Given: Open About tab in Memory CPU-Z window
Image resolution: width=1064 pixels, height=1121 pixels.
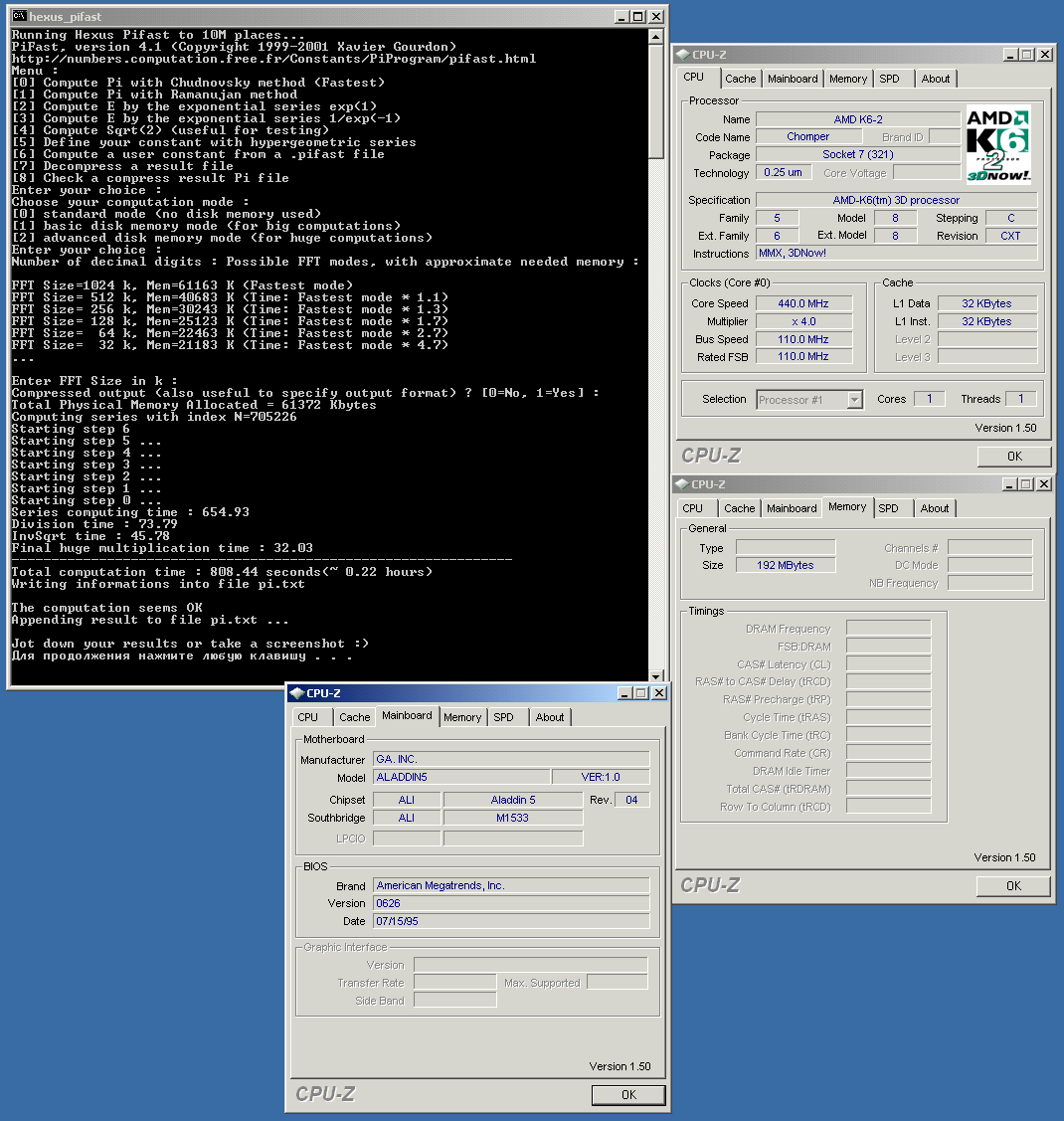Looking at the screenshot, I should pos(935,508).
